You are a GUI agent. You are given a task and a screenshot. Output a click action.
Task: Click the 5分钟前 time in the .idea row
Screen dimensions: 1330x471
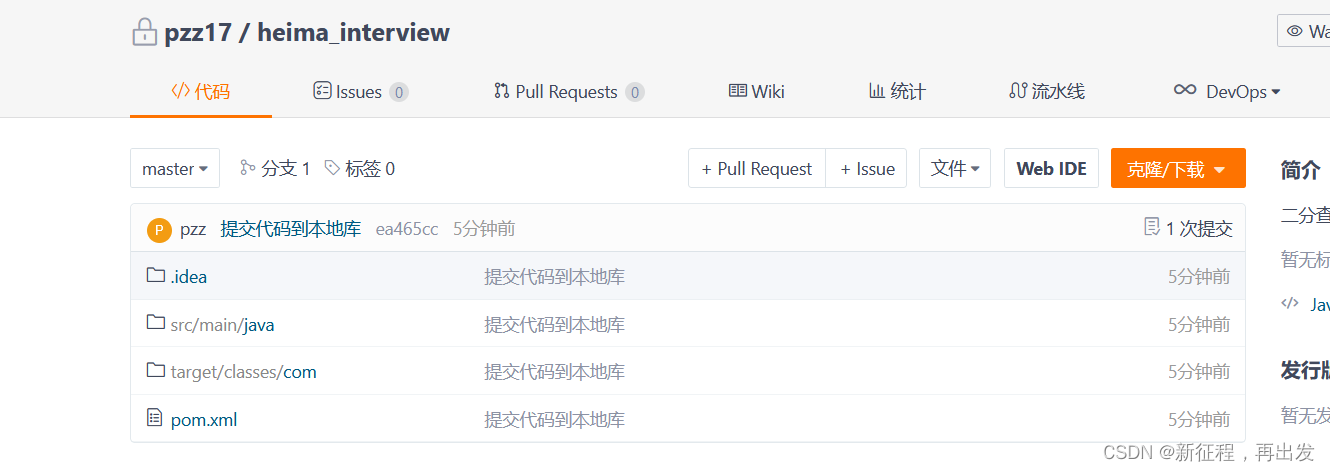1199,276
